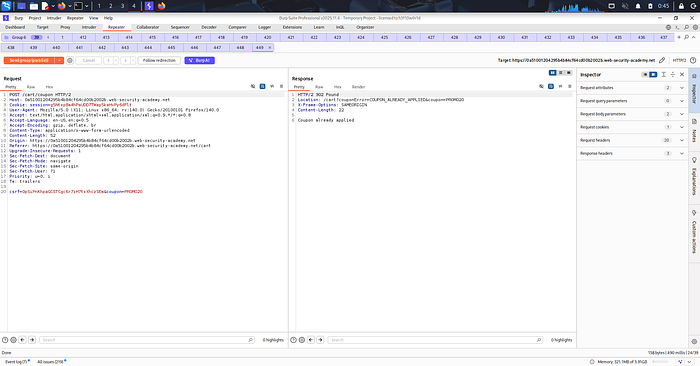The width and height of the screenshot is (700, 366).
Task: Close Repeater tab 449
Action: tap(270, 47)
